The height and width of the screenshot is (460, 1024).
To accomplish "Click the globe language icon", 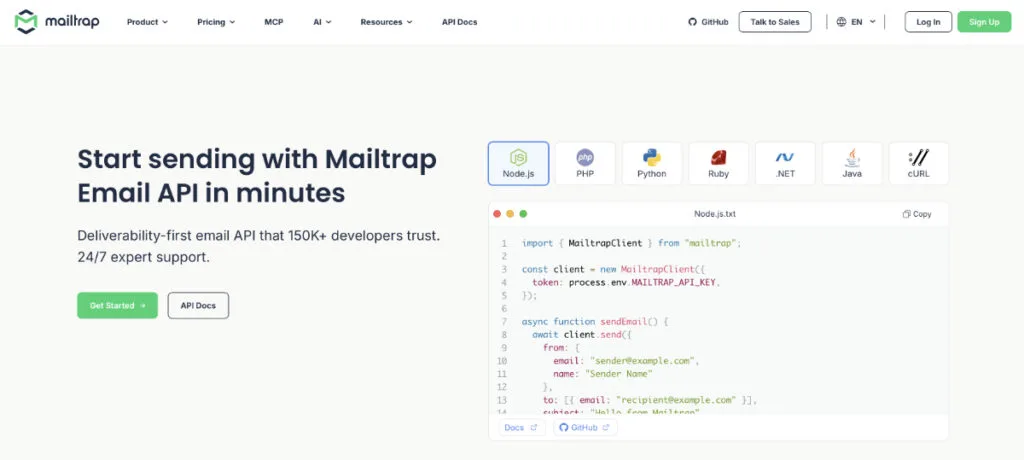I will pos(841,22).
